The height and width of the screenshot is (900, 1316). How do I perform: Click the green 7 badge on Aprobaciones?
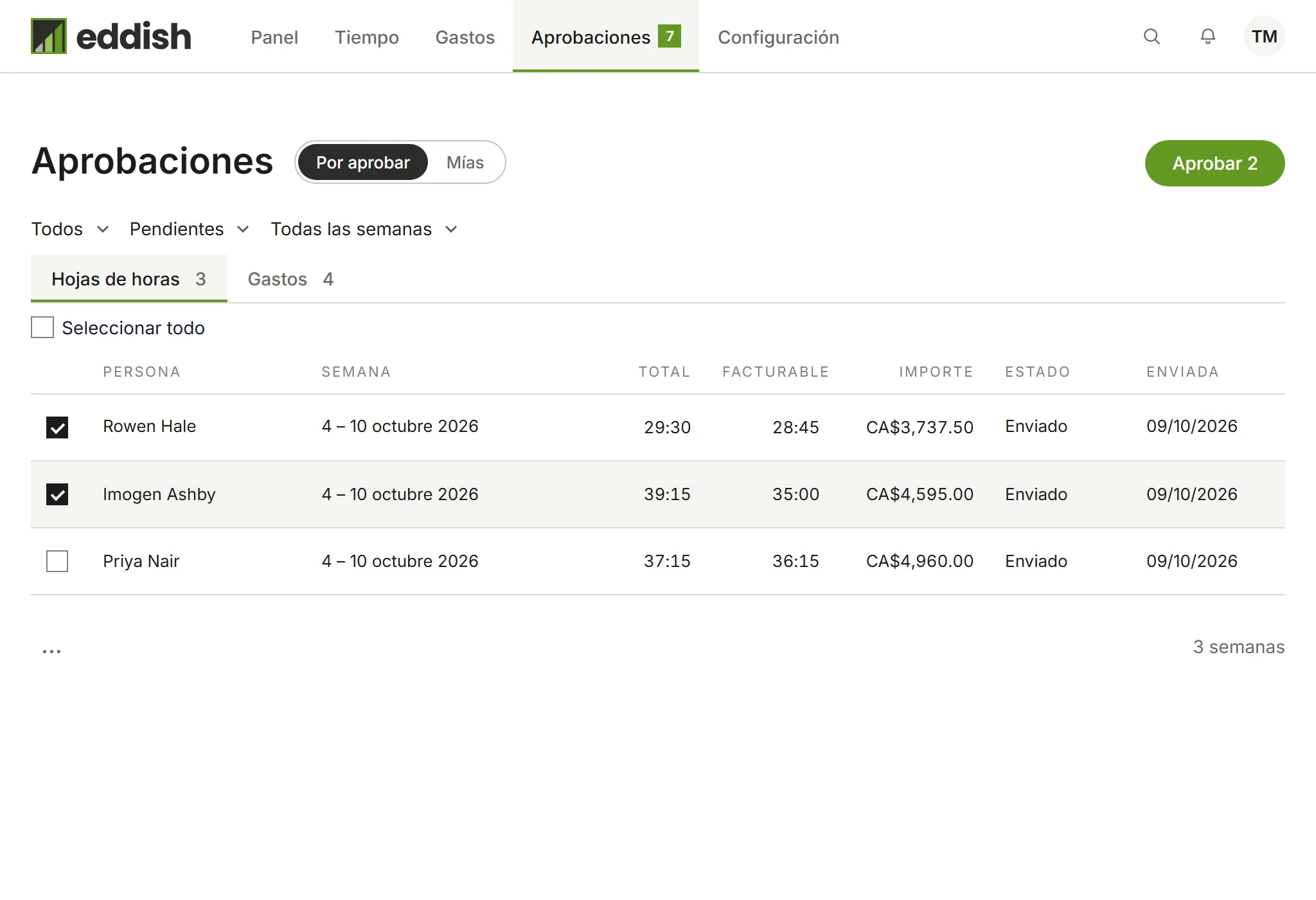670,36
